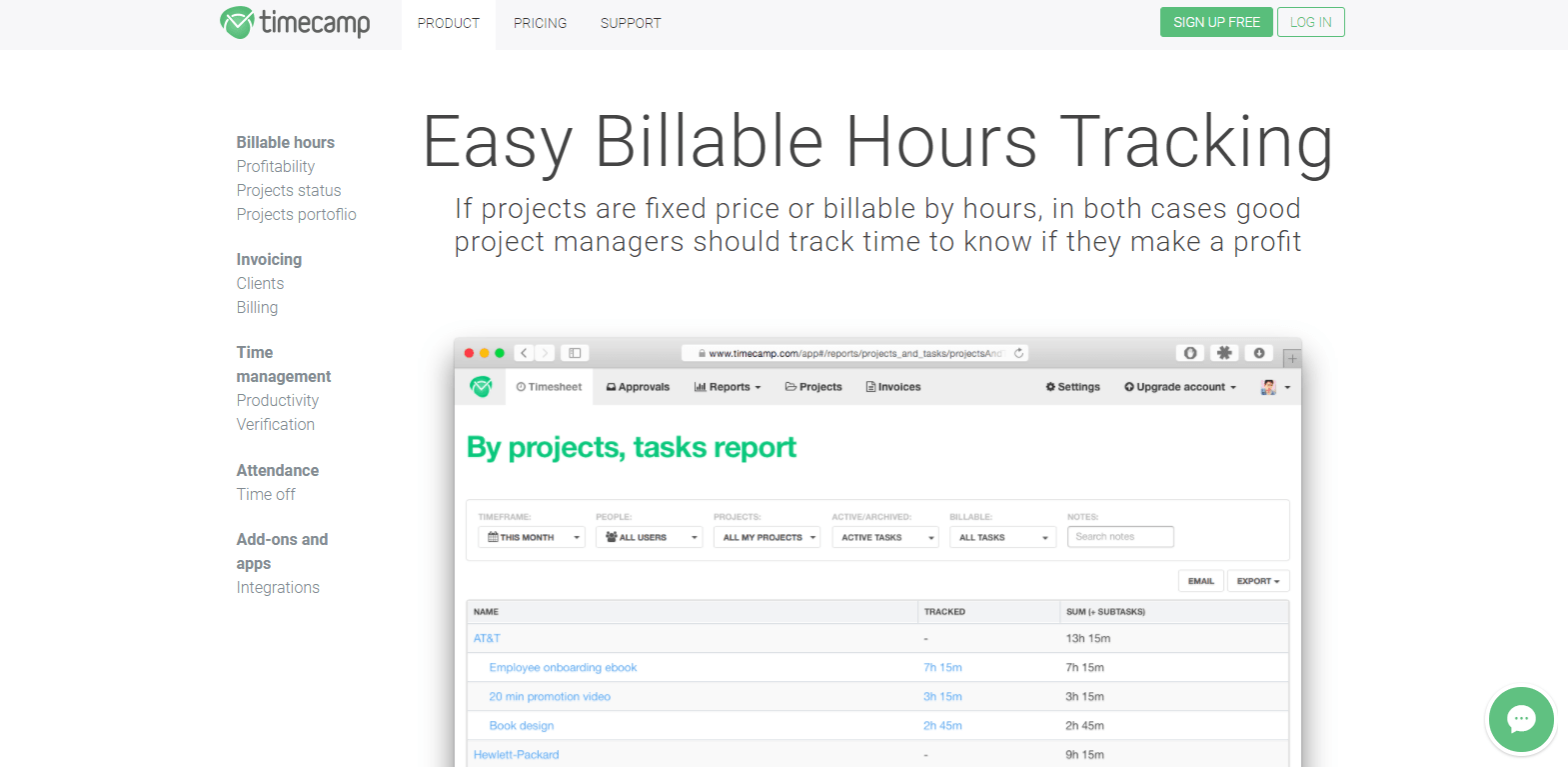Open Settings in app navigation
Image resolution: width=1568 pixels, height=767 pixels.
click(1072, 387)
